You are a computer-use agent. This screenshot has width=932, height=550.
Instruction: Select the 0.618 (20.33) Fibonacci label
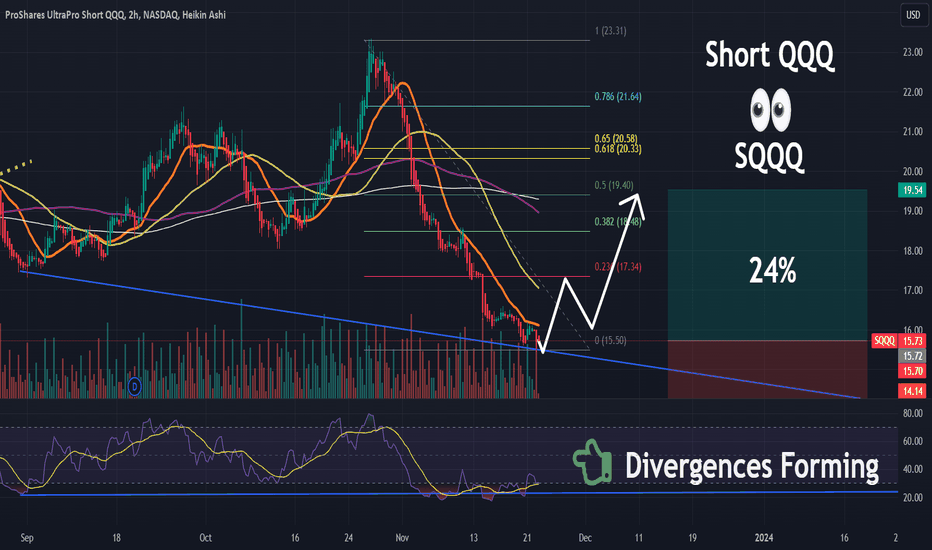(618, 149)
